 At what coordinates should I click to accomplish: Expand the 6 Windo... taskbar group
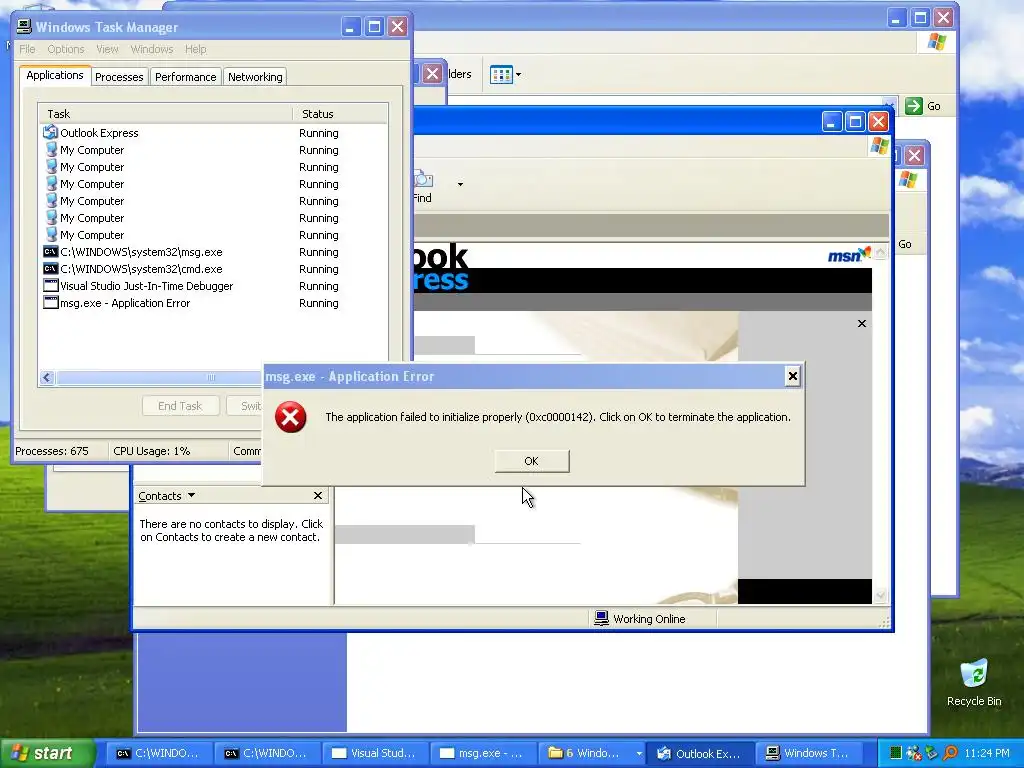tap(593, 753)
